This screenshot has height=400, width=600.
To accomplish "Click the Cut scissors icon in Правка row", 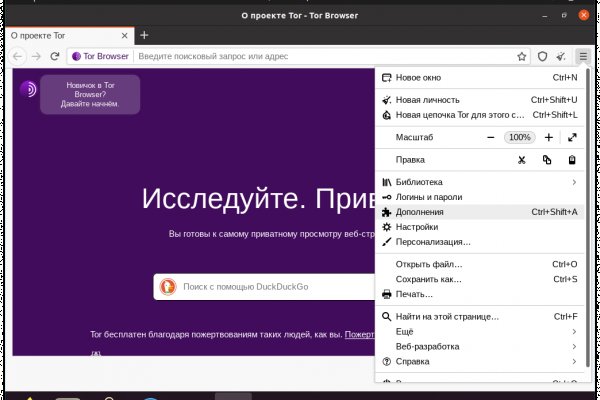I will 521,160.
